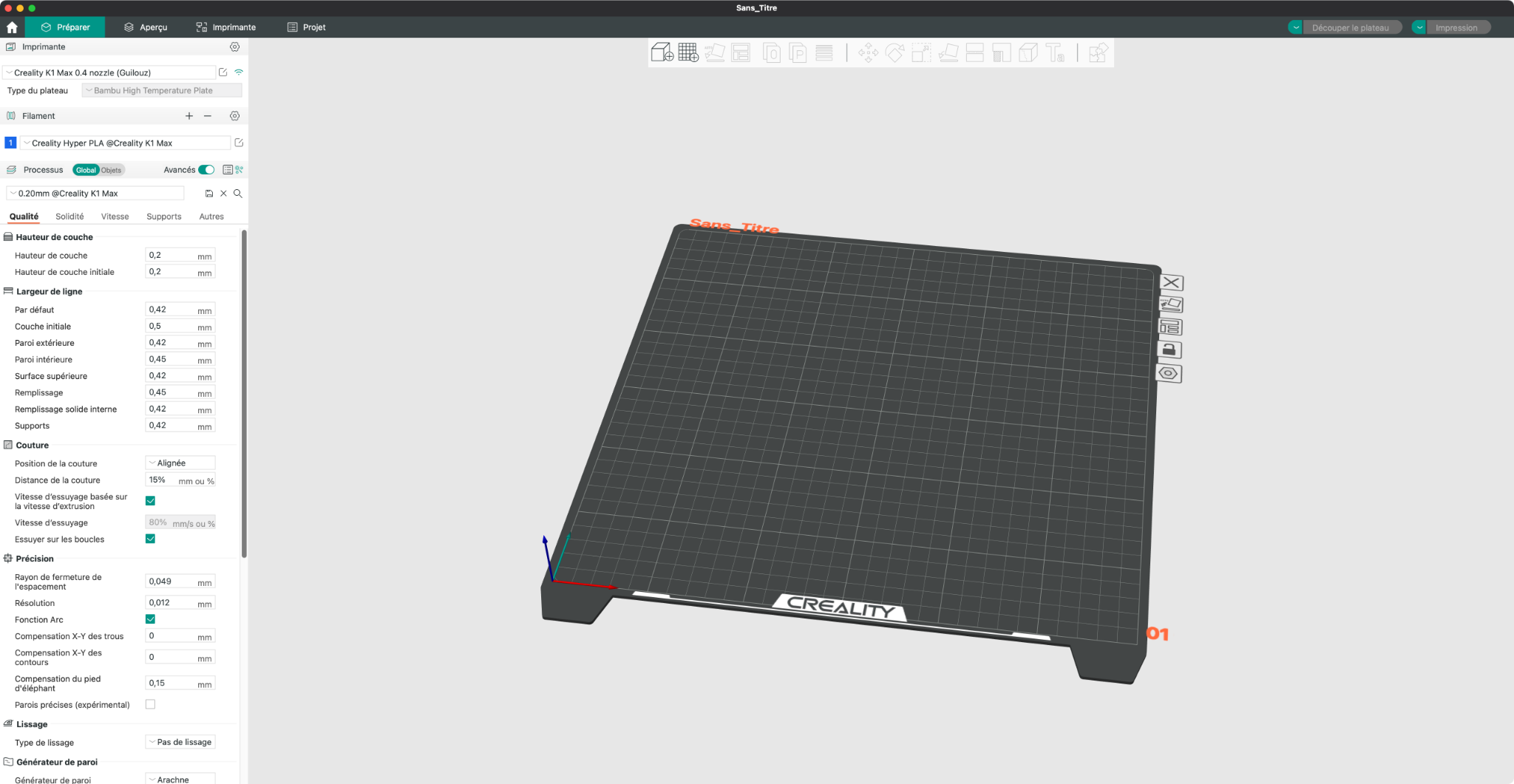1514x784 pixels.
Task: Open home screen via house icon
Action: (12, 27)
